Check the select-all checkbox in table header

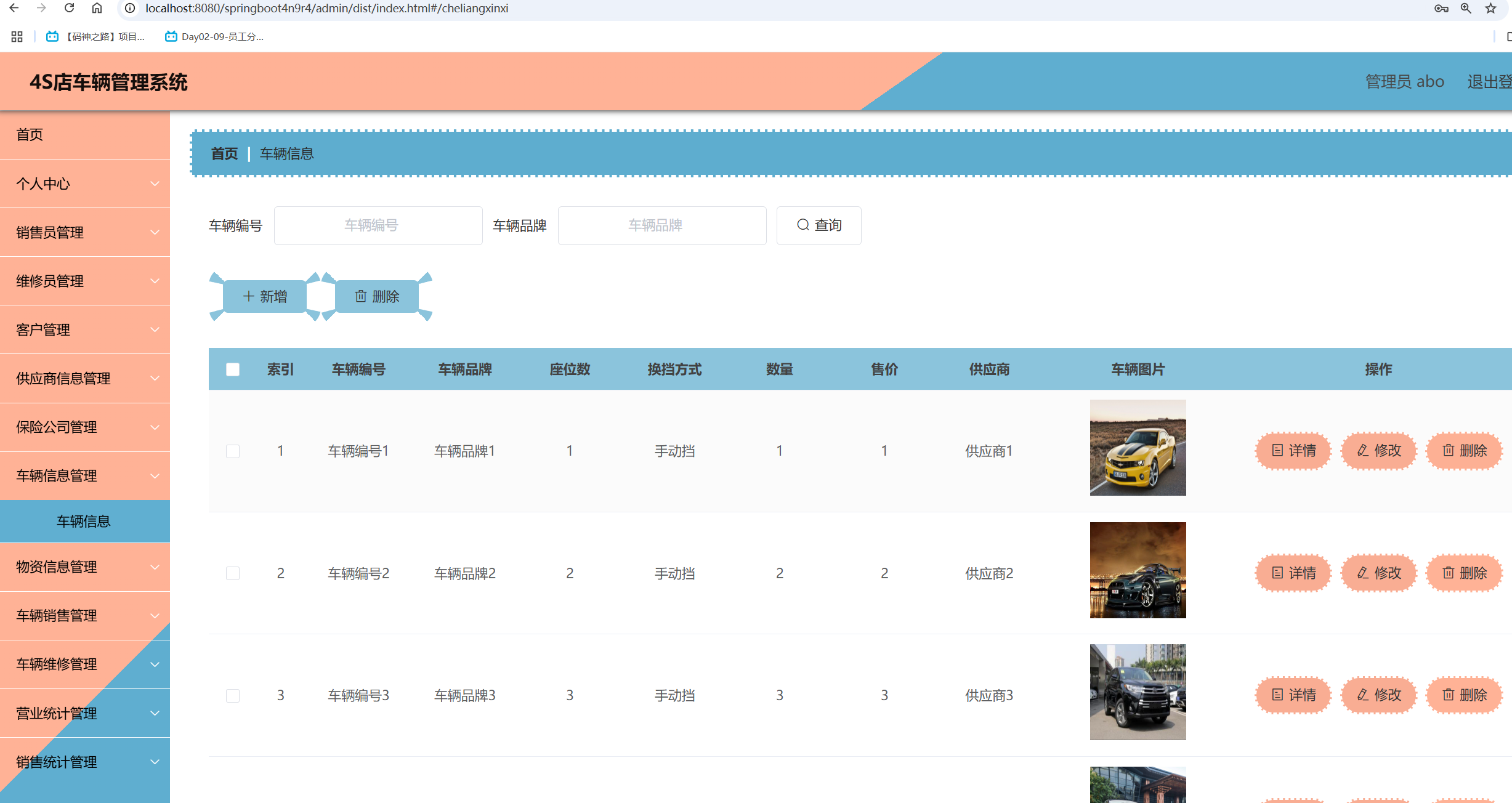(x=233, y=369)
